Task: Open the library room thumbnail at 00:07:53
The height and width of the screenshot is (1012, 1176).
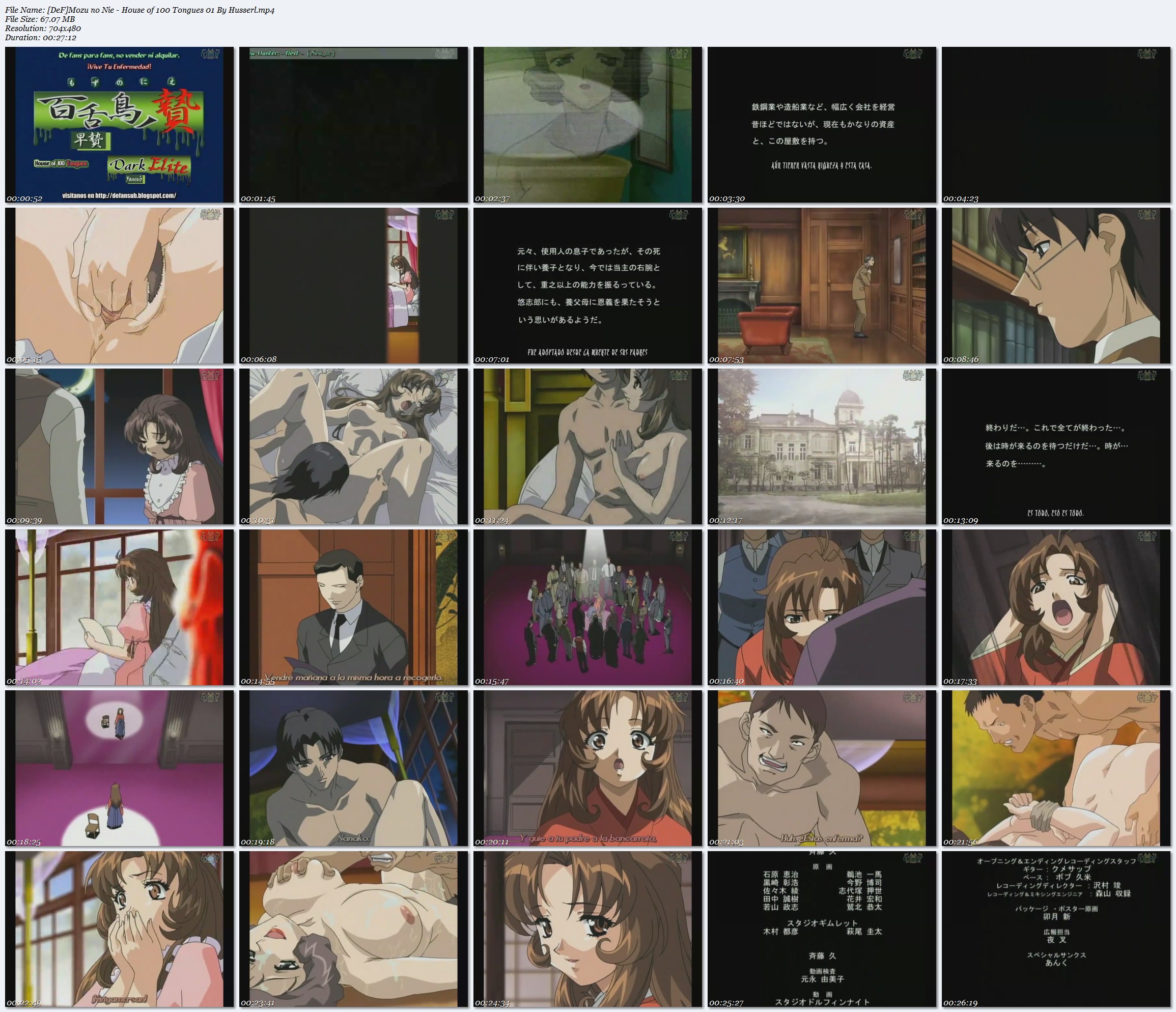Action: [x=822, y=286]
